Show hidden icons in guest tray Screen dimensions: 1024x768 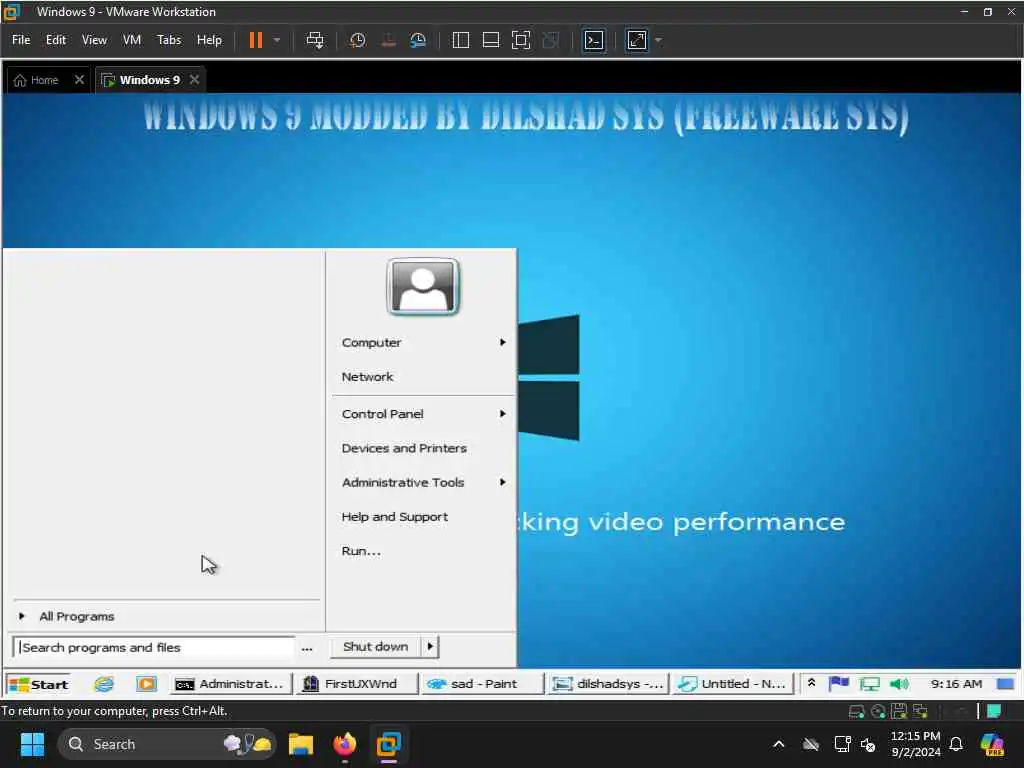click(x=811, y=683)
